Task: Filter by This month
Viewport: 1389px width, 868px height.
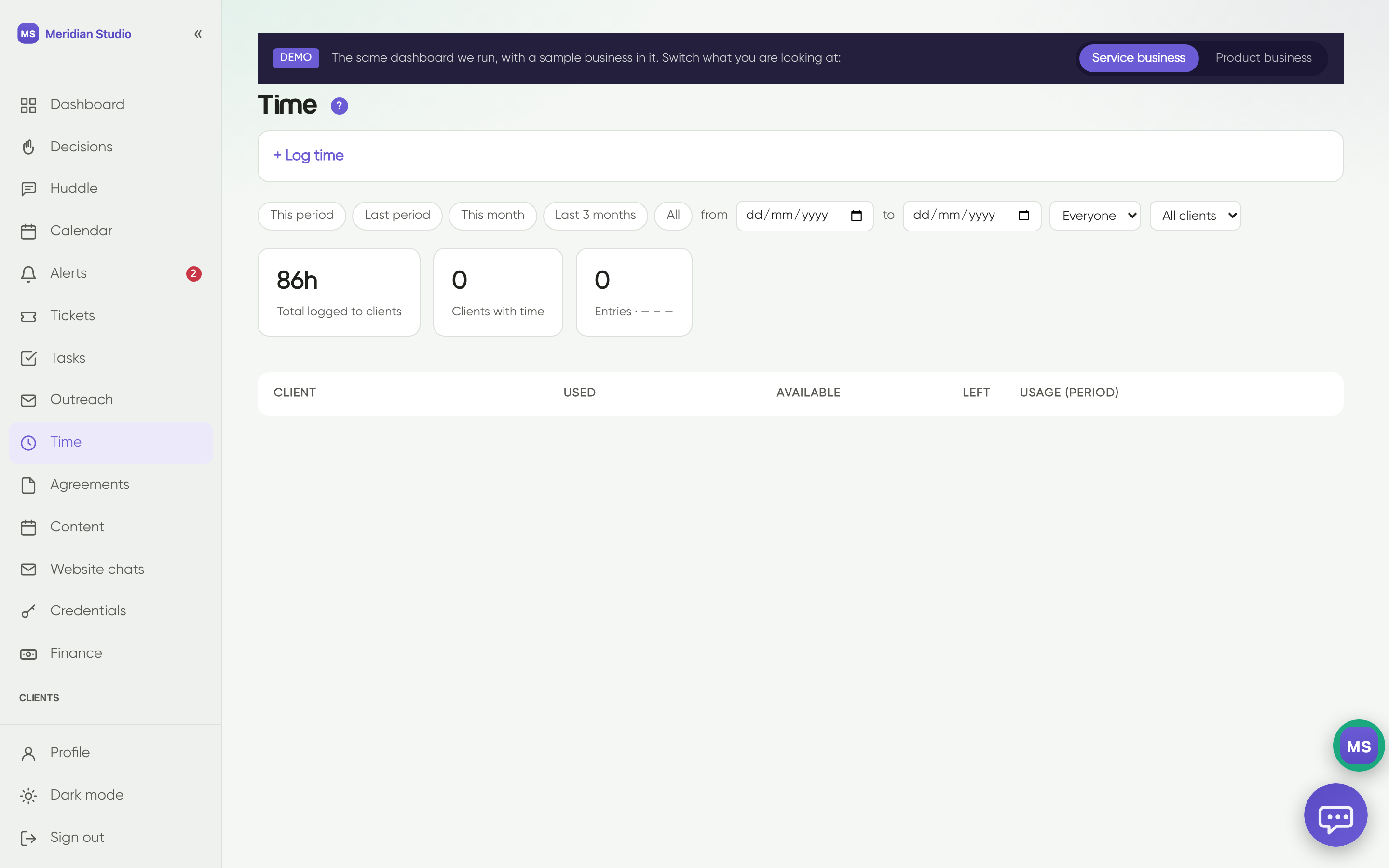Action: tap(492, 215)
